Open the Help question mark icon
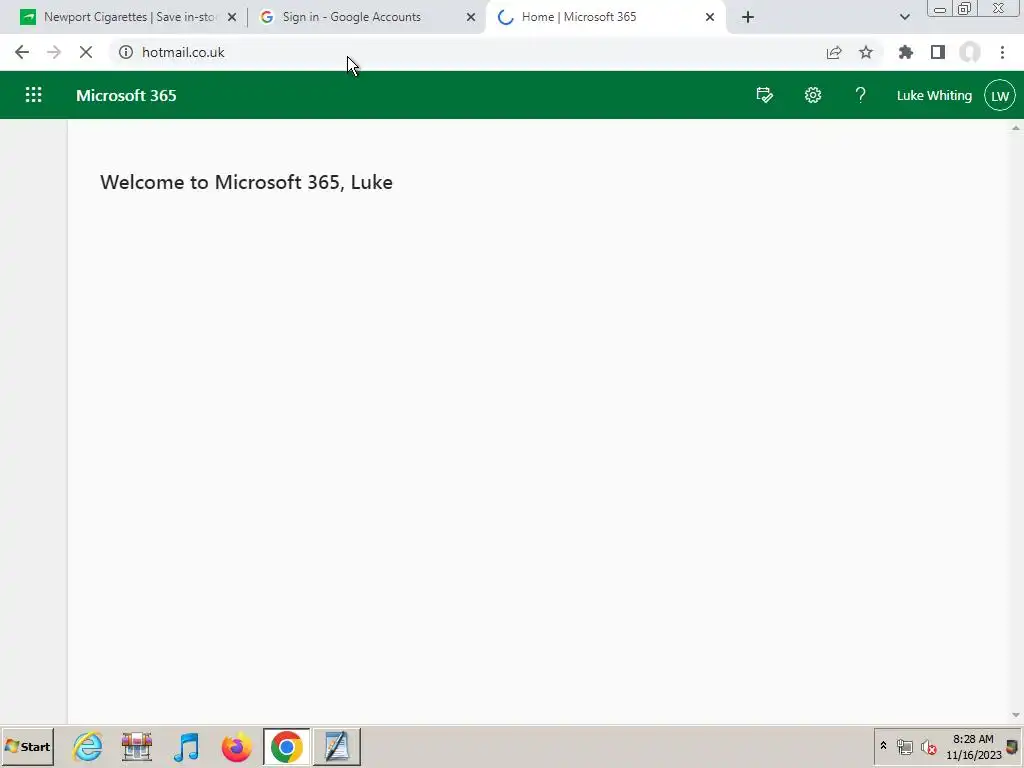This screenshot has width=1024, height=768. pos(860,95)
